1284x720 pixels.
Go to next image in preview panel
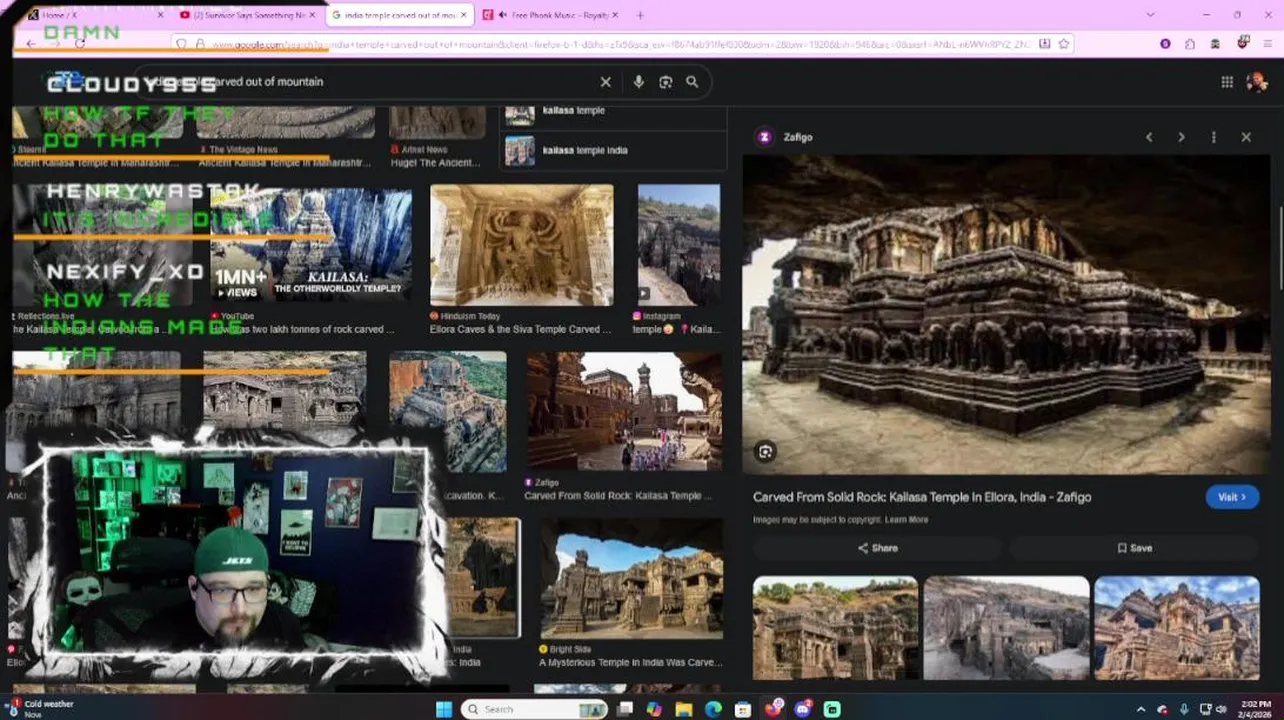[x=1181, y=137]
